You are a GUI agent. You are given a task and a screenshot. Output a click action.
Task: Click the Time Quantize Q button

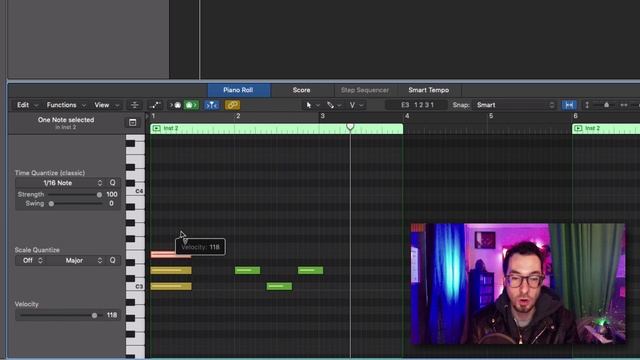tap(112, 183)
